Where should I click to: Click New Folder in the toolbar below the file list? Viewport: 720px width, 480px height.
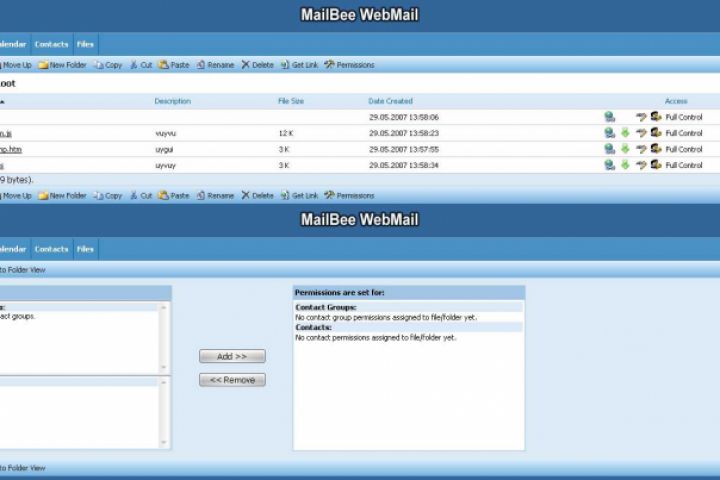click(62, 196)
